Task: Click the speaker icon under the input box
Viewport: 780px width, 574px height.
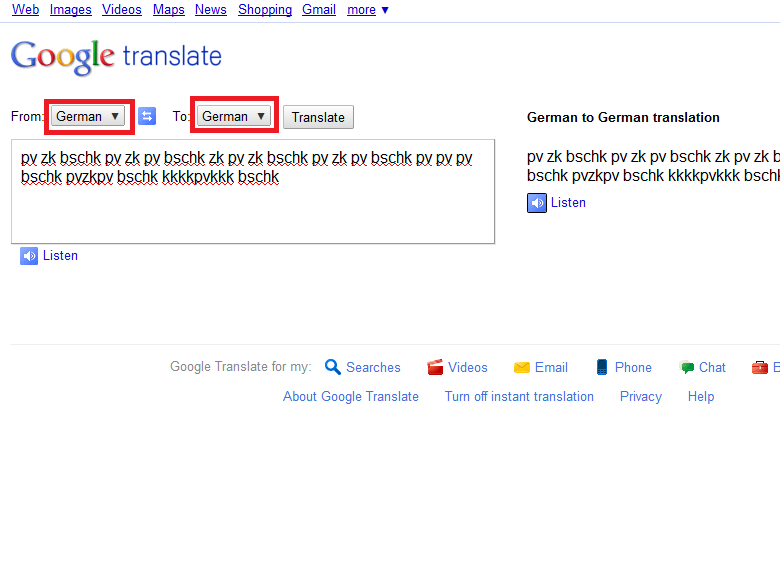Action: click(29, 256)
